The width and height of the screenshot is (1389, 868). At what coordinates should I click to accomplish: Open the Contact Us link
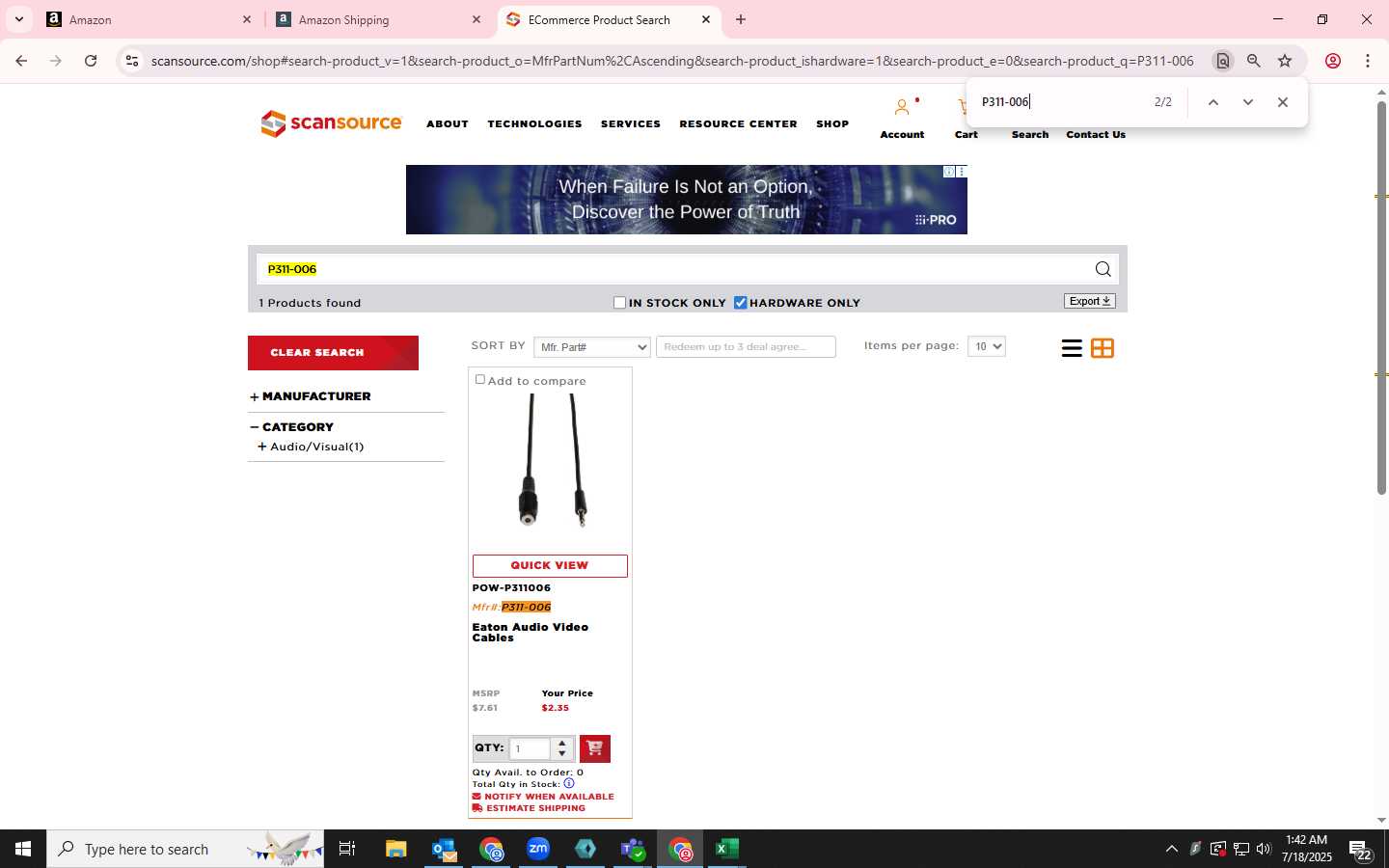[x=1096, y=135]
